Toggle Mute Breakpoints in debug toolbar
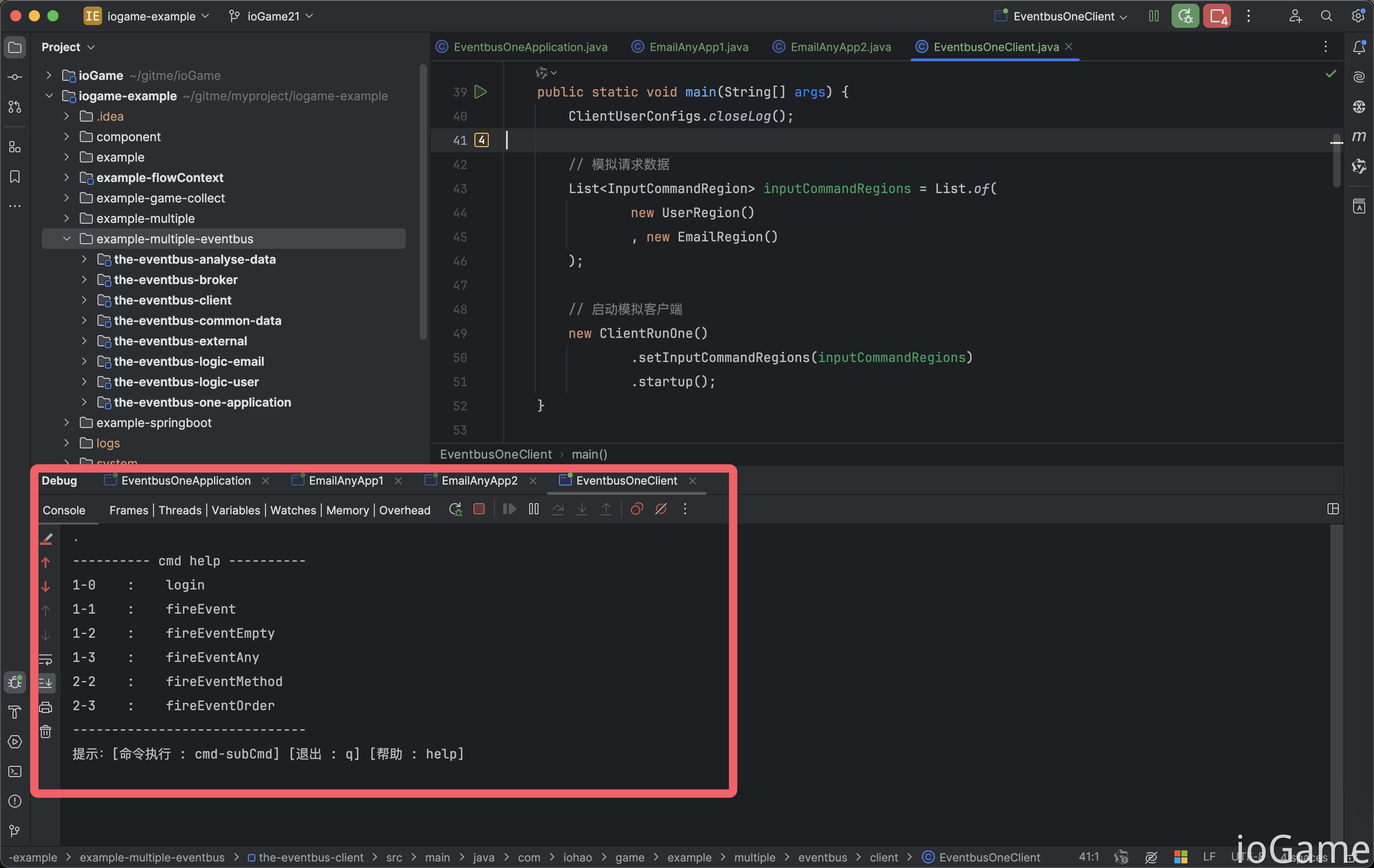This screenshot has width=1374, height=868. [x=661, y=509]
